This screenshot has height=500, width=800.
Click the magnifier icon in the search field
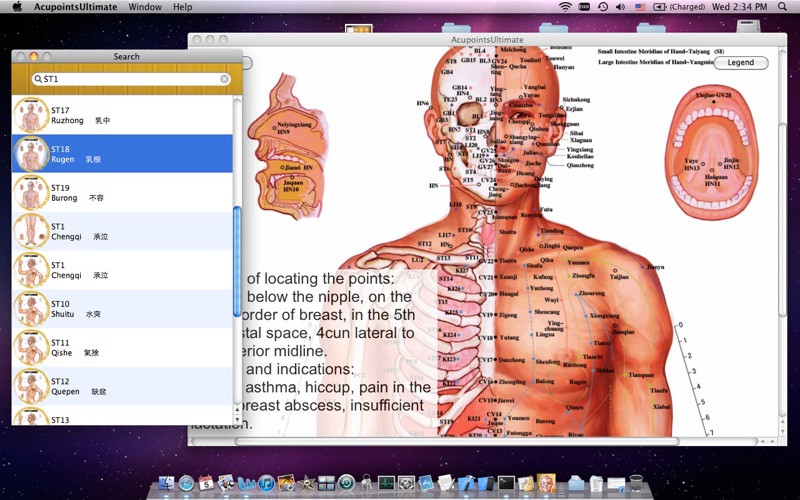coord(38,79)
